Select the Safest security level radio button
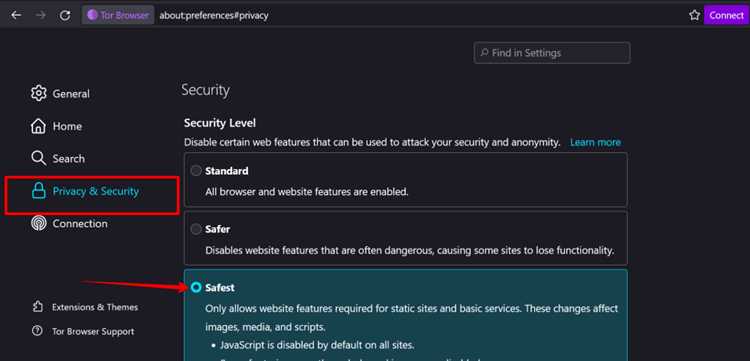The width and height of the screenshot is (750, 361). 196,287
